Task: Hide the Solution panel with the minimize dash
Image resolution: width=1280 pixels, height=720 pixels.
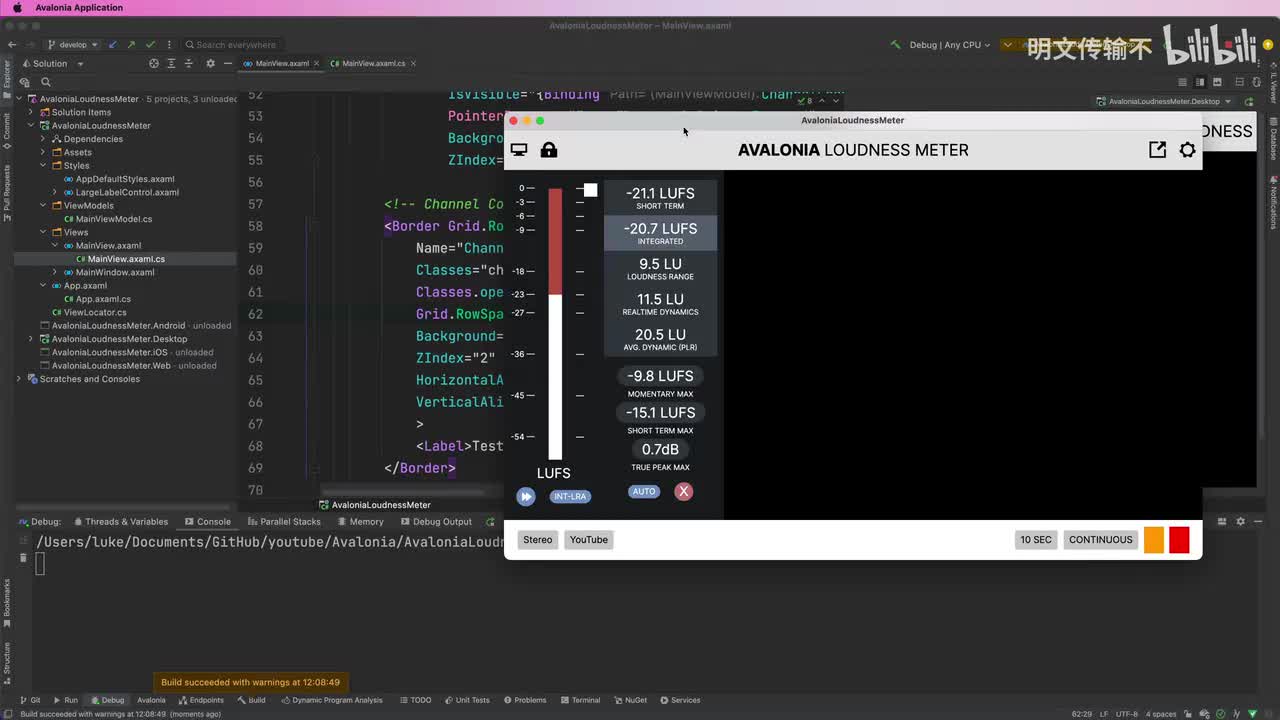Action: pyautogui.click(x=228, y=64)
